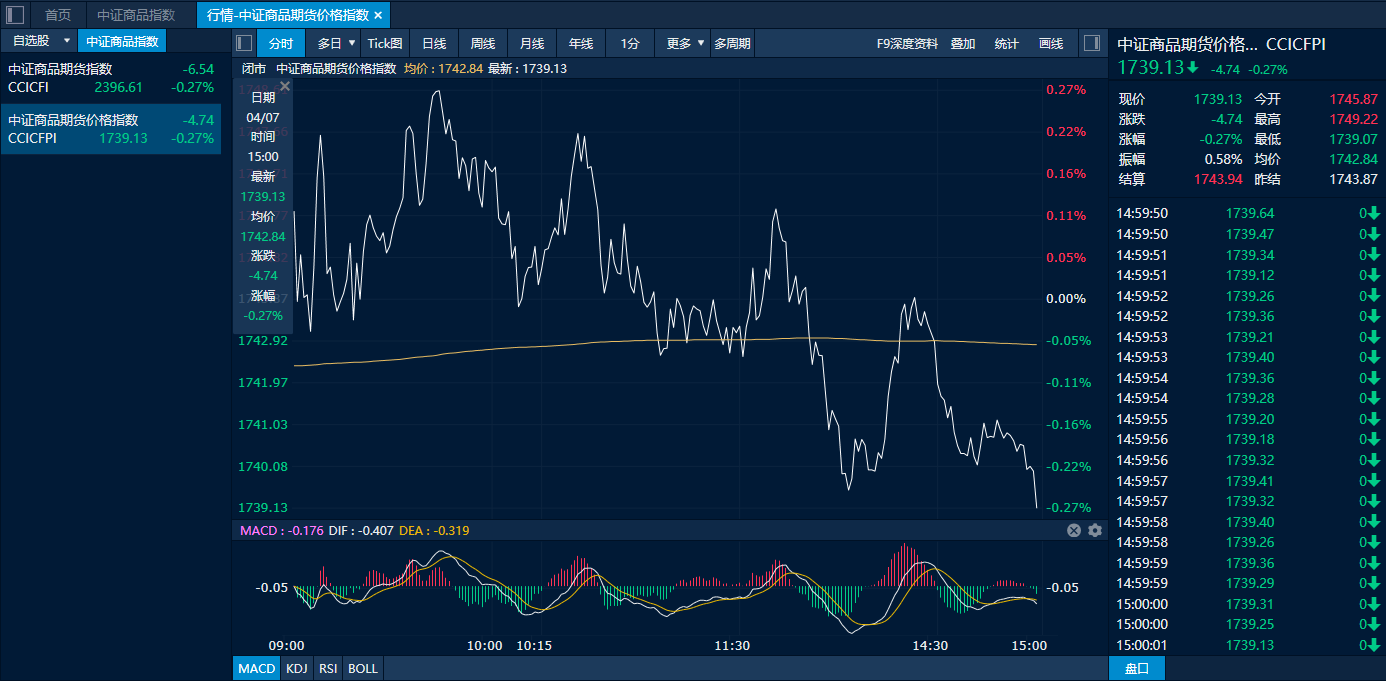This screenshot has width=1386, height=681.
Task: Expand the 自选股 dropdown arrow
Action: [67, 41]
